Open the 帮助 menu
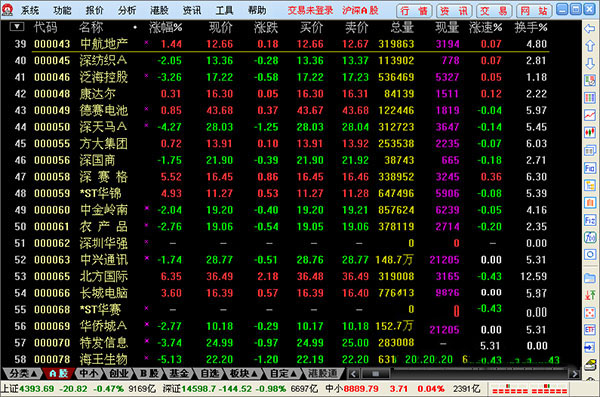 coord(257,10)
